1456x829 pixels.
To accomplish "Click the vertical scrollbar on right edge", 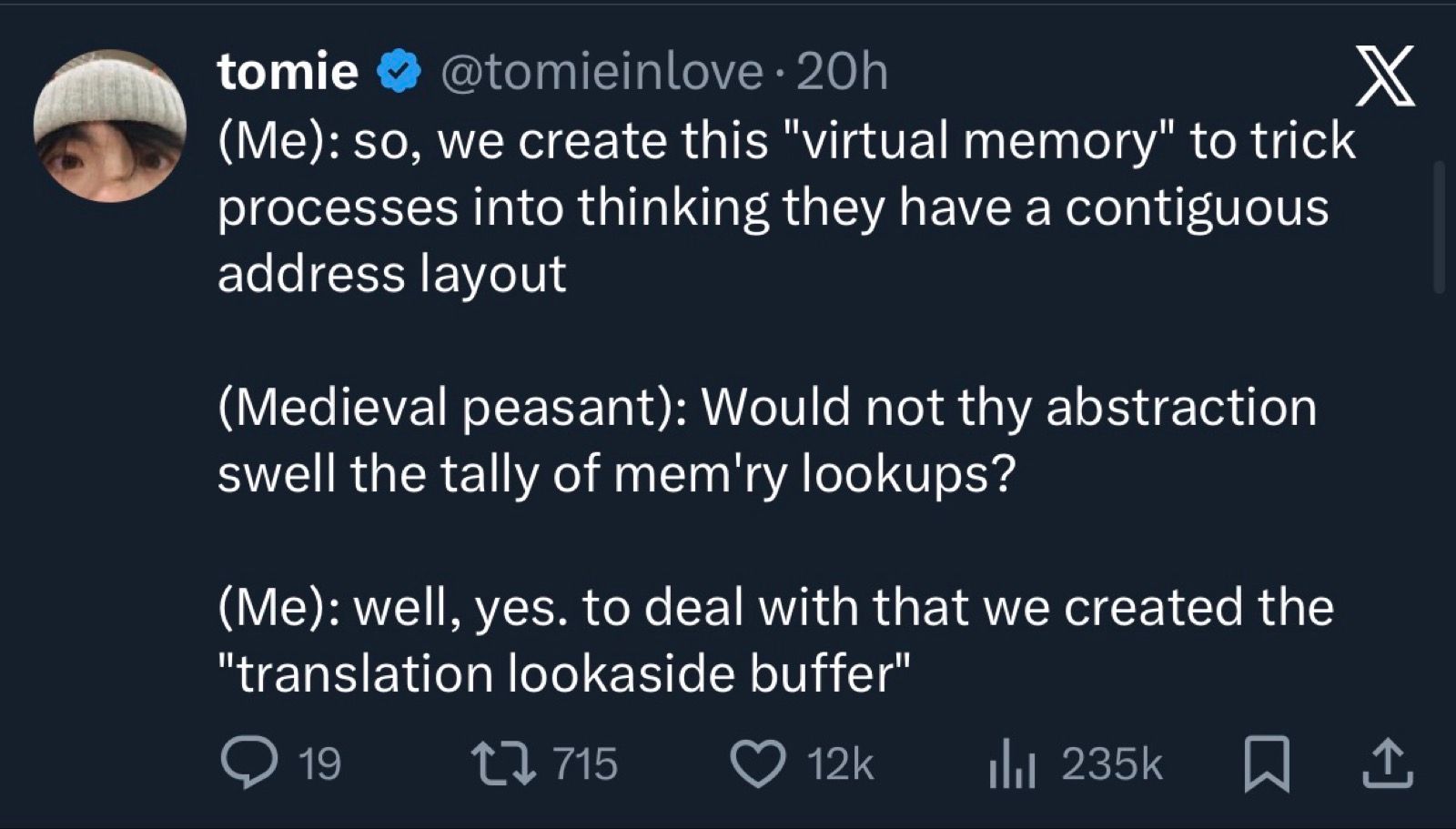I will pyautogui.click(x=1439, y=227).
